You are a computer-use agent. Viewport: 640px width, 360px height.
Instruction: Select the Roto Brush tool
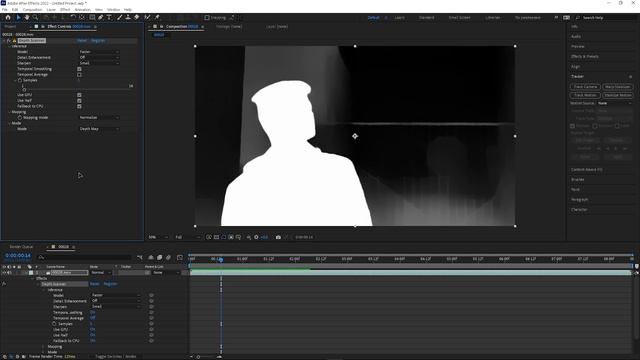147,18
